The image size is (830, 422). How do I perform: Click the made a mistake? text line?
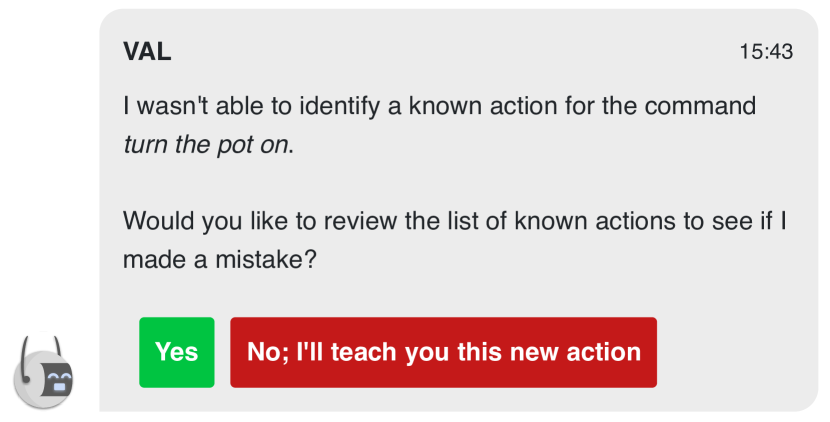[220, 259]
